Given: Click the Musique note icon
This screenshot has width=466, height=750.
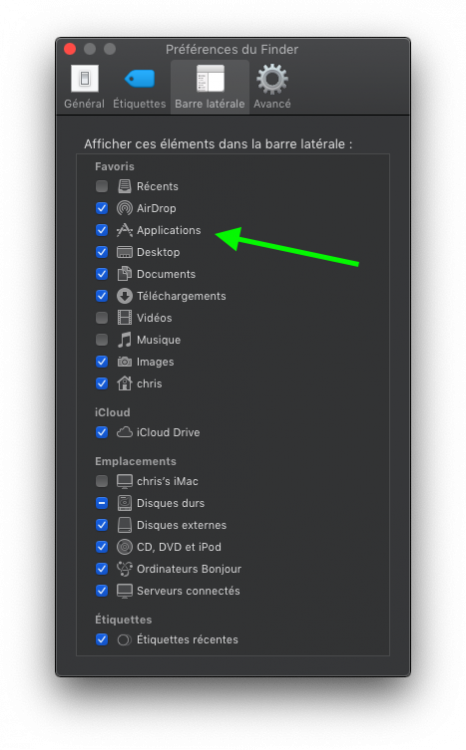Looking at the screenshot, I should coord(124,340).
